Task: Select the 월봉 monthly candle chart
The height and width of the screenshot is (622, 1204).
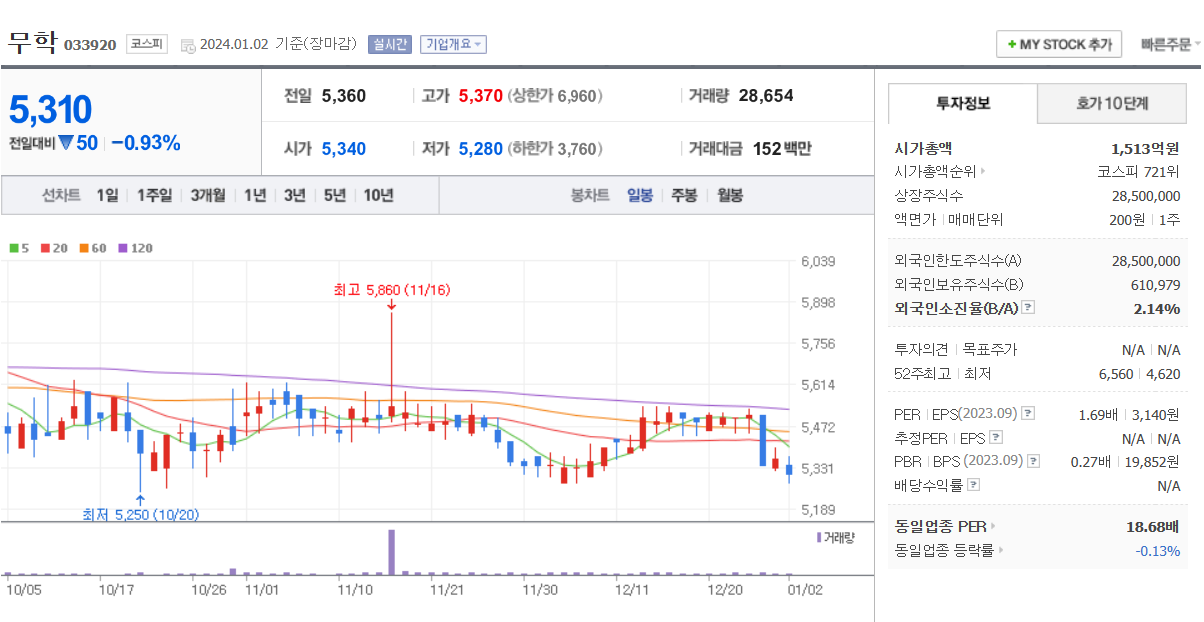Action: (x=730, y=195)
